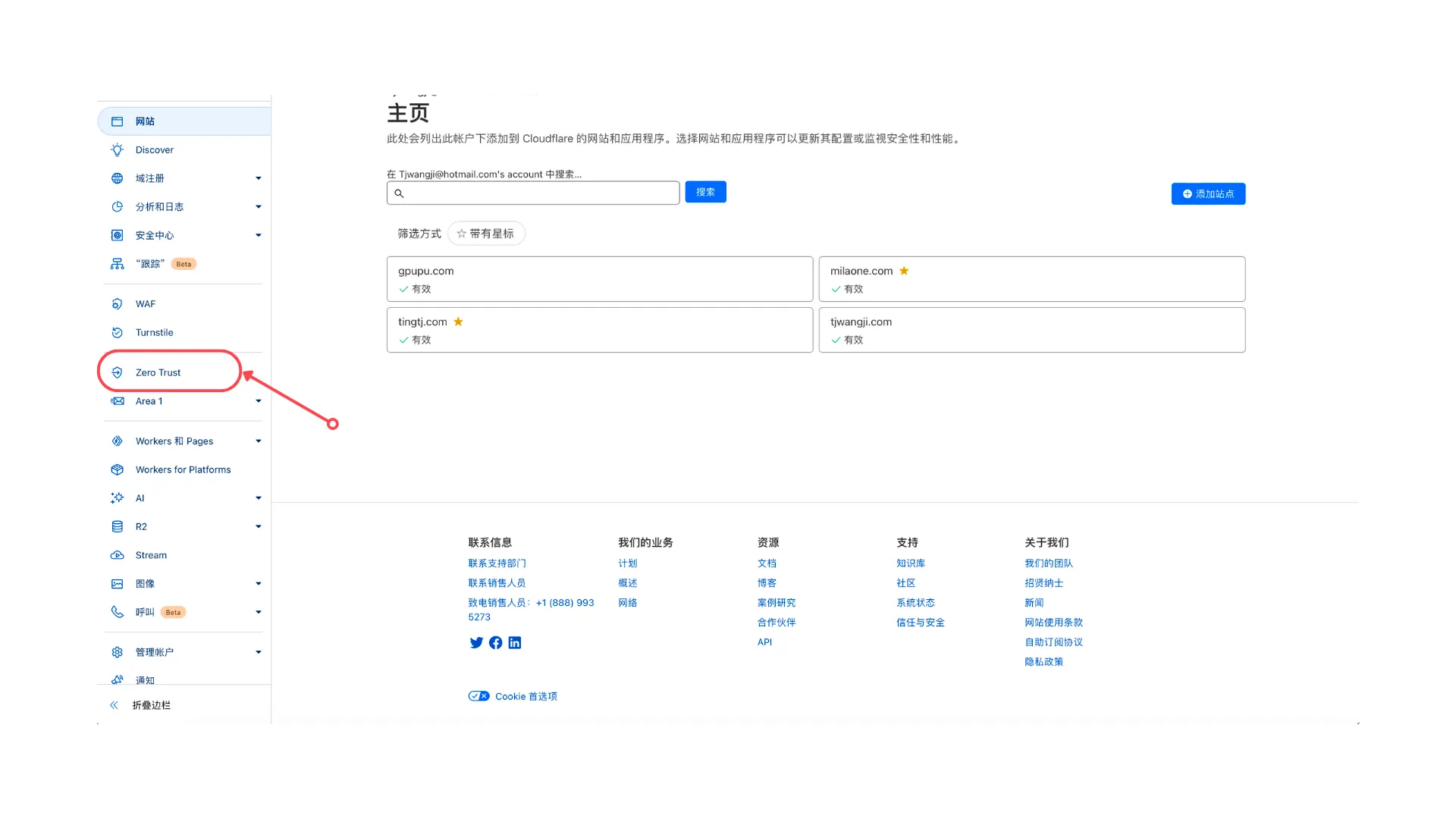Click the 添加站点 button
The width and height of the screenshot is (1456, 819).
click(1208, 194)
